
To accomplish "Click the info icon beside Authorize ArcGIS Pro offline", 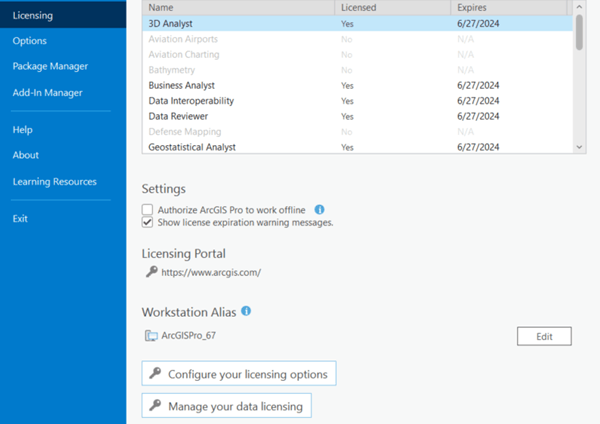I will click(x=319, y=210).
